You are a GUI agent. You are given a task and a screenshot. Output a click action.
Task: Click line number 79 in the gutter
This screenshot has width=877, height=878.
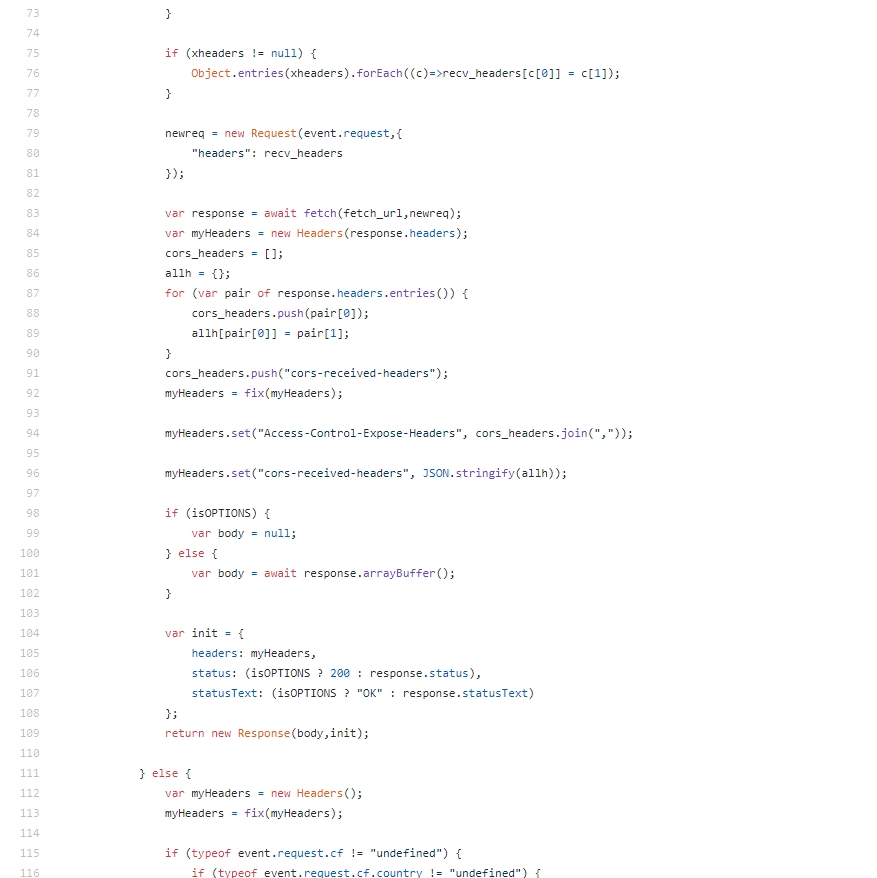[32, 133]
